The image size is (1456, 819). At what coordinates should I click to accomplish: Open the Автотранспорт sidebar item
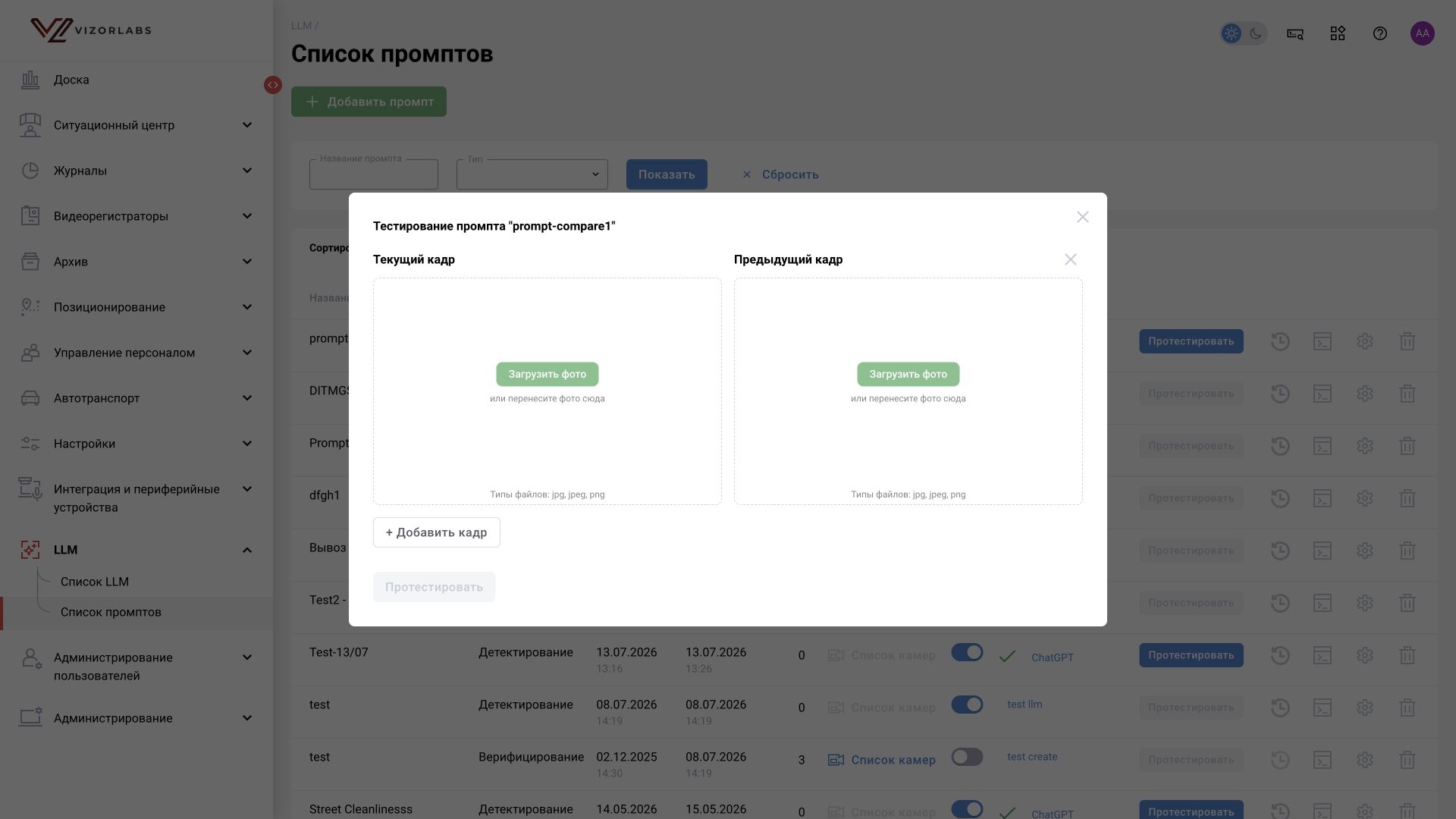(136, 398)
